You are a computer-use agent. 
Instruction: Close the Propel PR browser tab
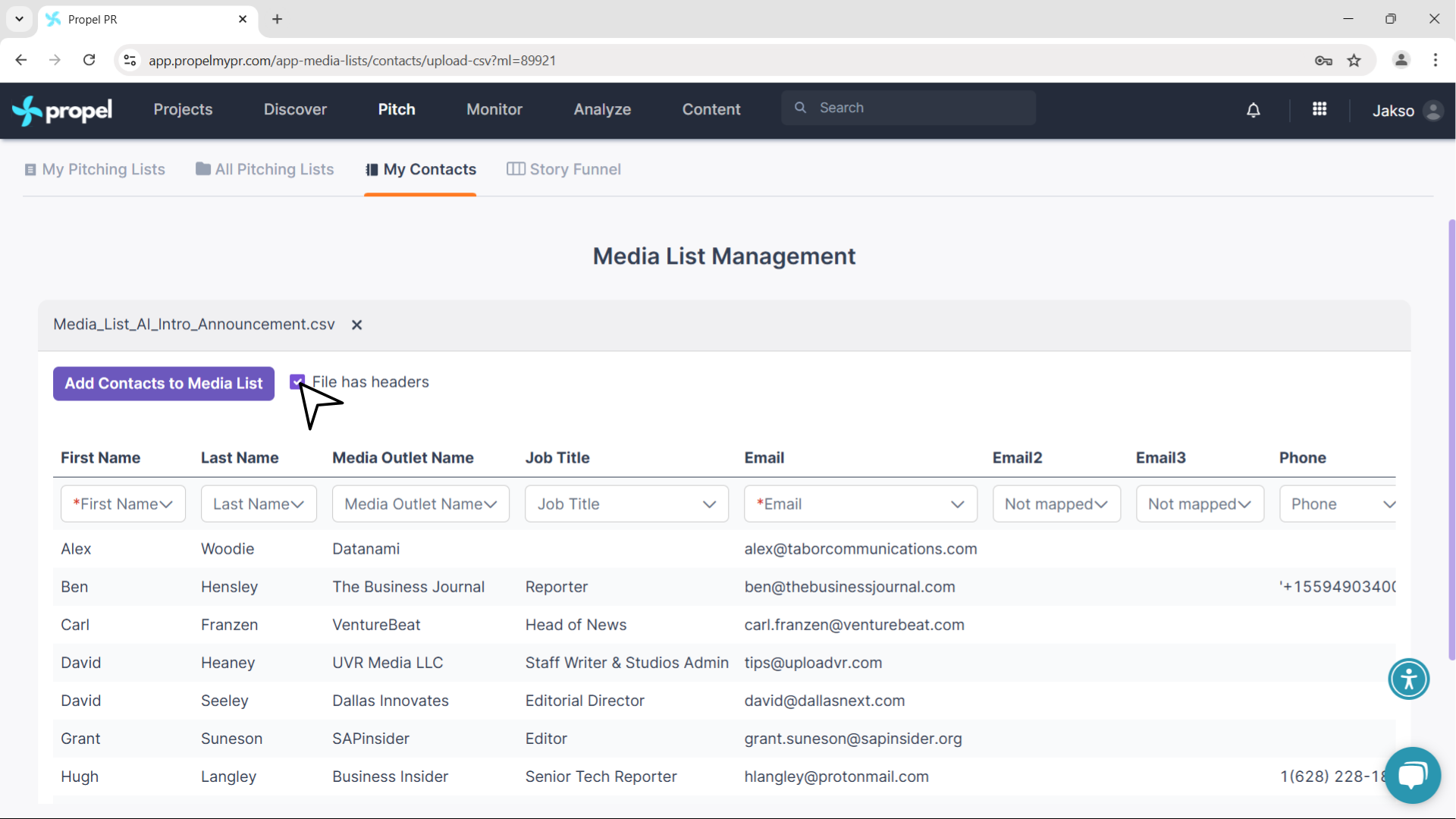(x=243, y=19)
